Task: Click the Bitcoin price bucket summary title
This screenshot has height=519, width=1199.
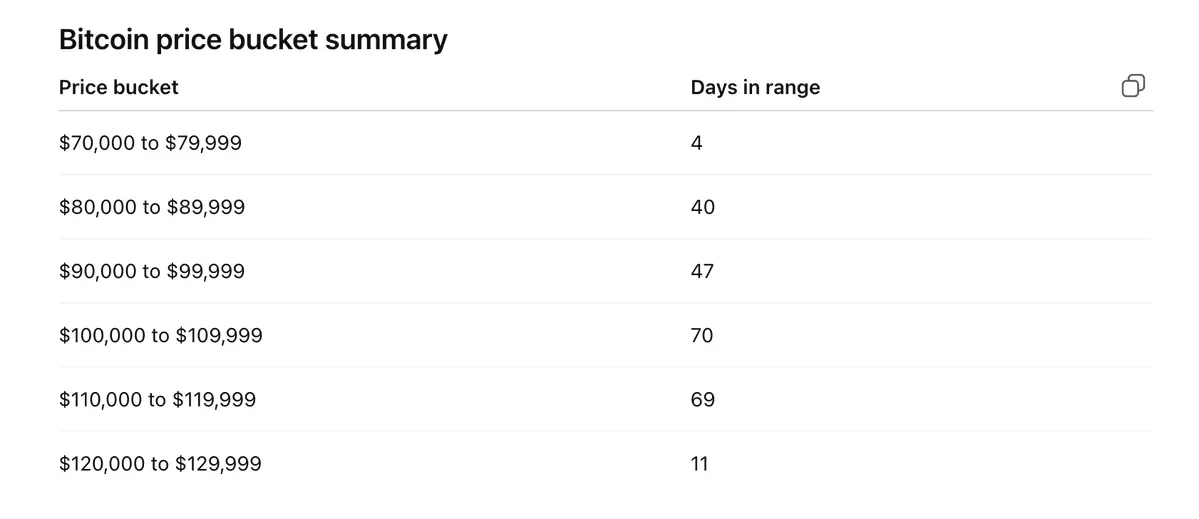Action: [x=253, y=40]
